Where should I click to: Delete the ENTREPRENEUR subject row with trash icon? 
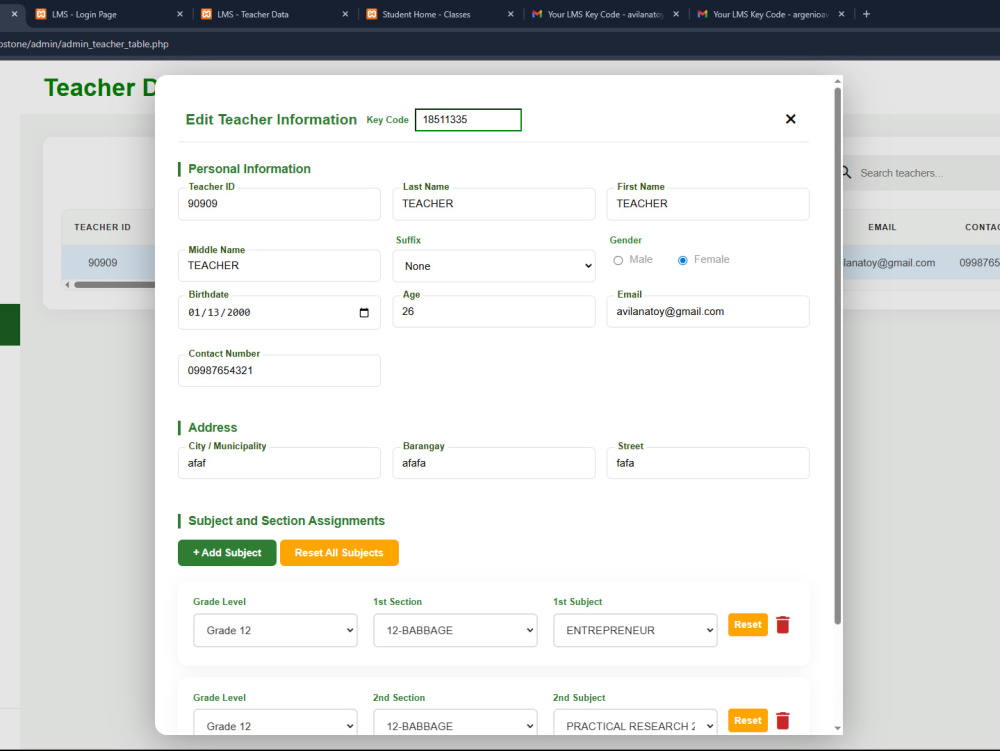click(783, 625)
